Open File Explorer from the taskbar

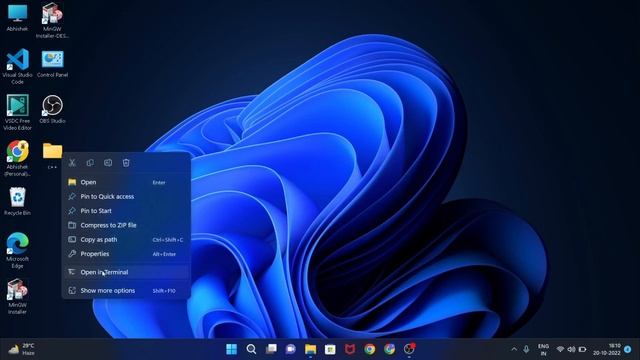click(311, 349)
